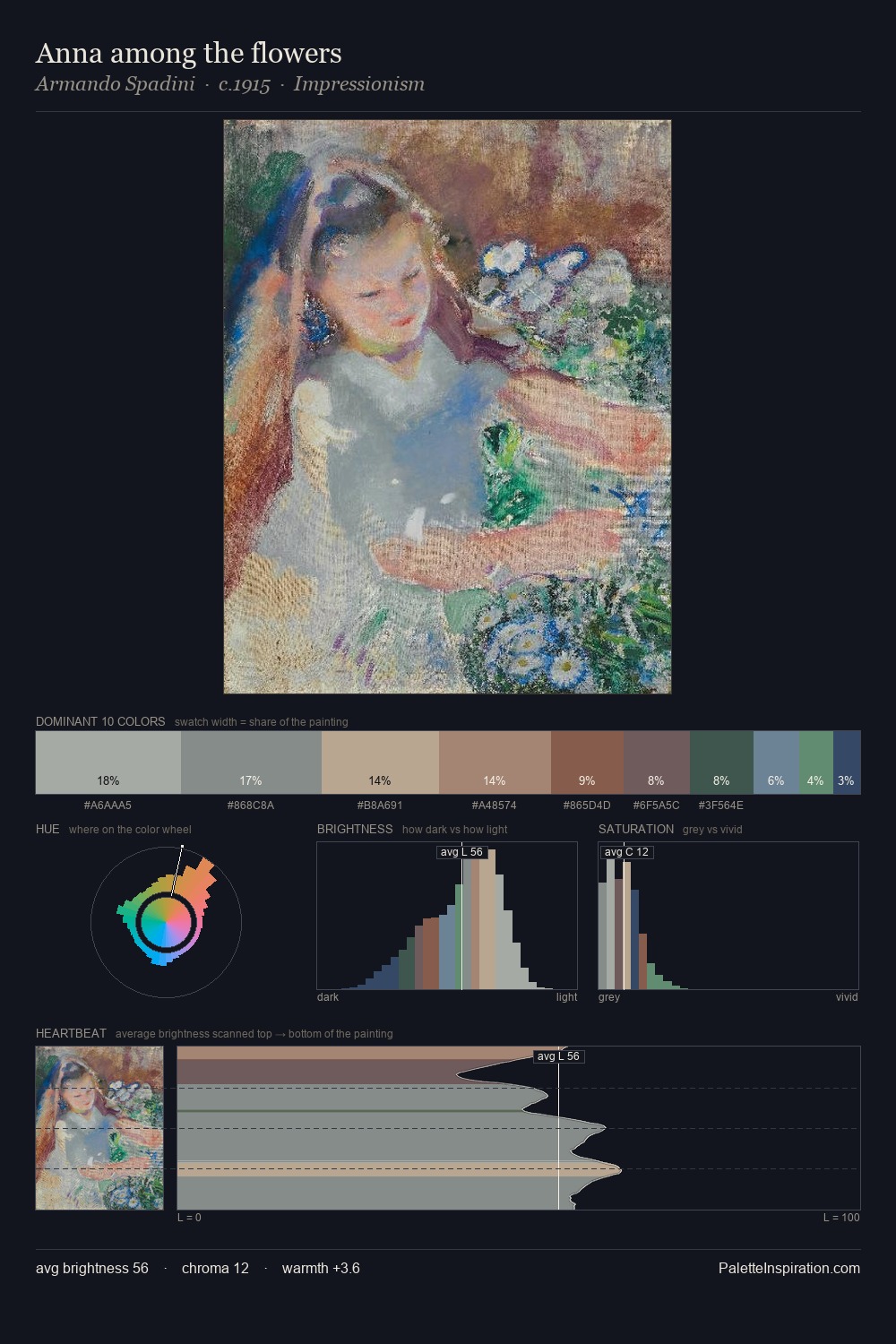Click the hex code label #B8A691
Screen dimensions: 896x1344
pos(380,805)
